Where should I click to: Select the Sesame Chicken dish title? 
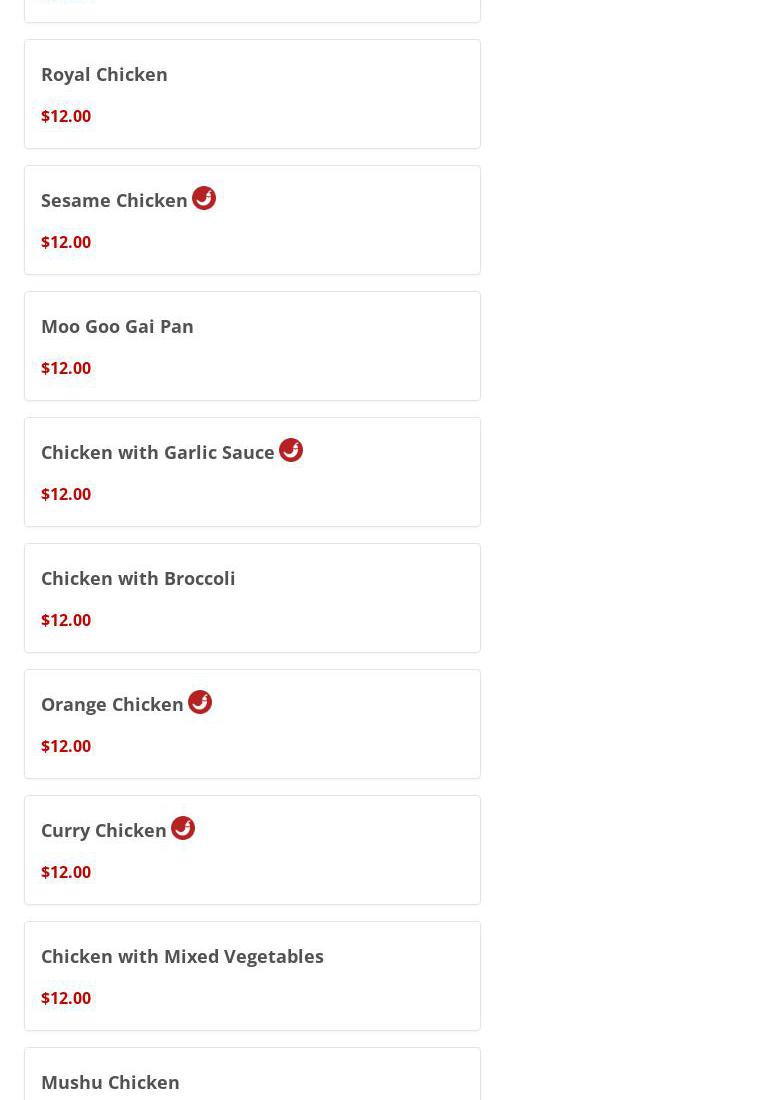point(114,201)
